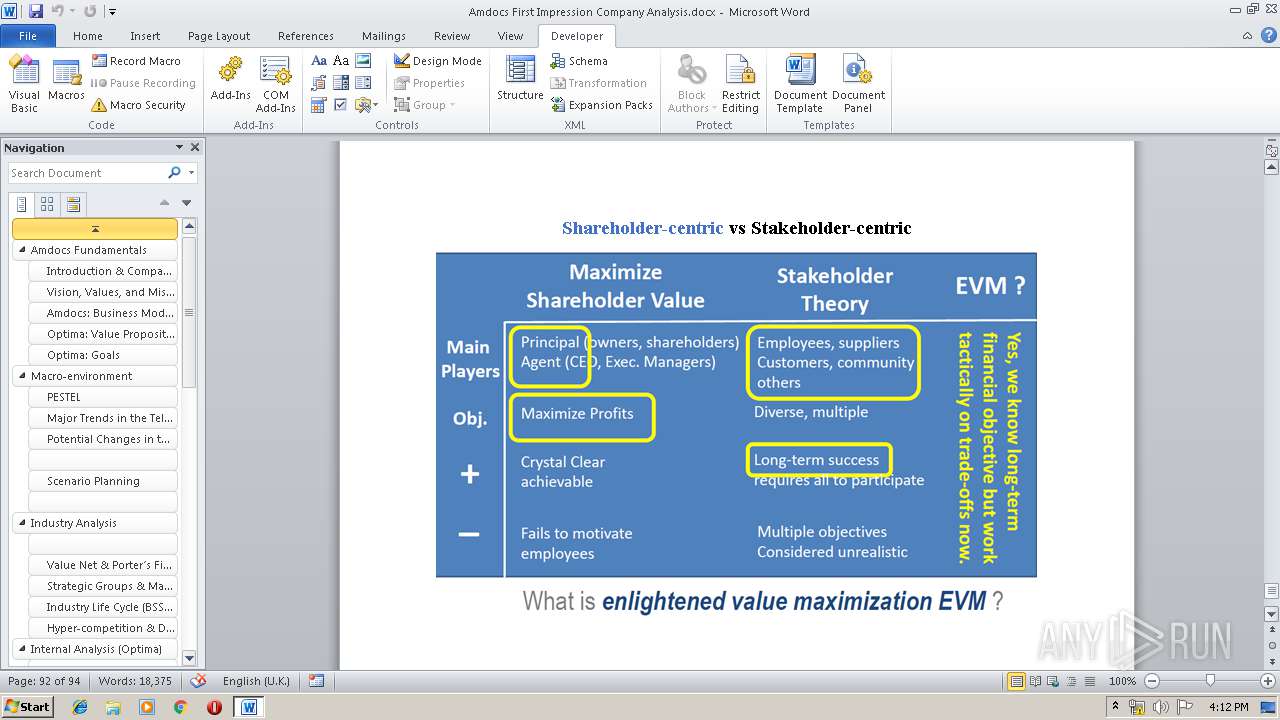The width and height of the screenshot is (1280, 720).
Task: Switch to Full Screen Reading view
Action: point(1034,681)
